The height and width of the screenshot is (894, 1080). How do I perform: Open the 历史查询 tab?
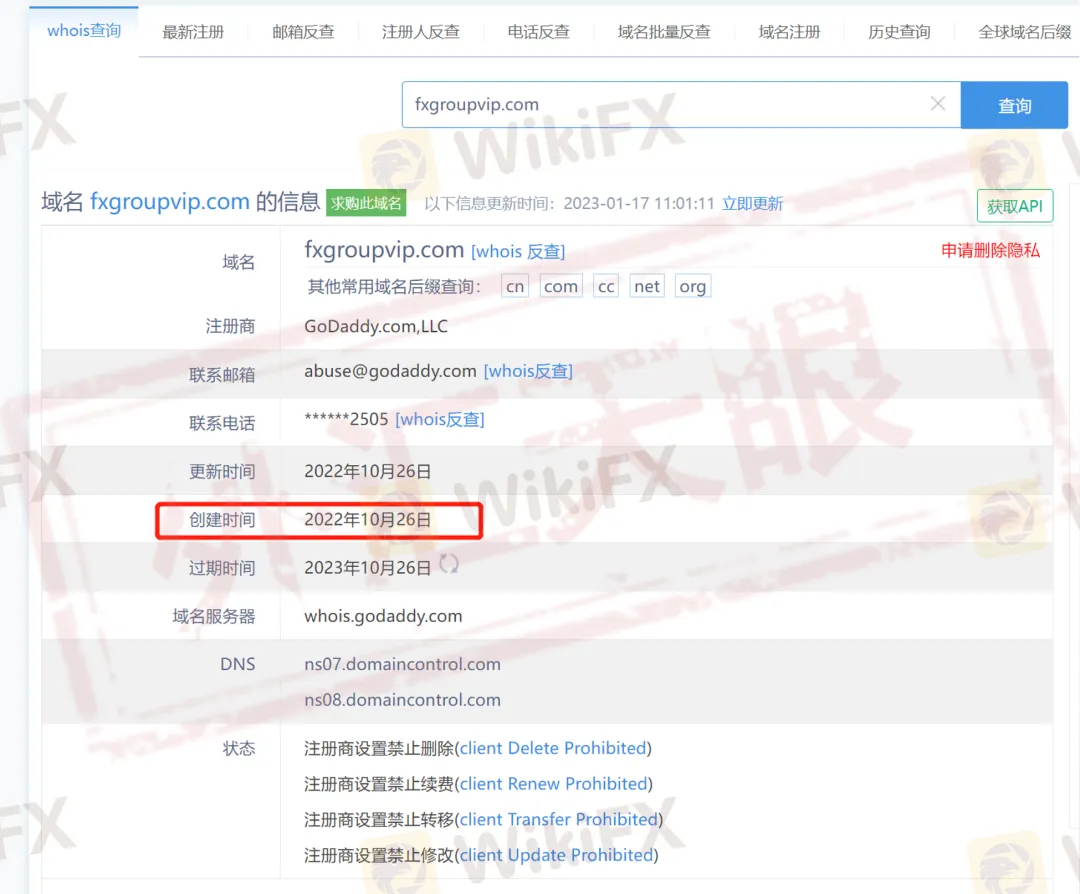point(899,32)
